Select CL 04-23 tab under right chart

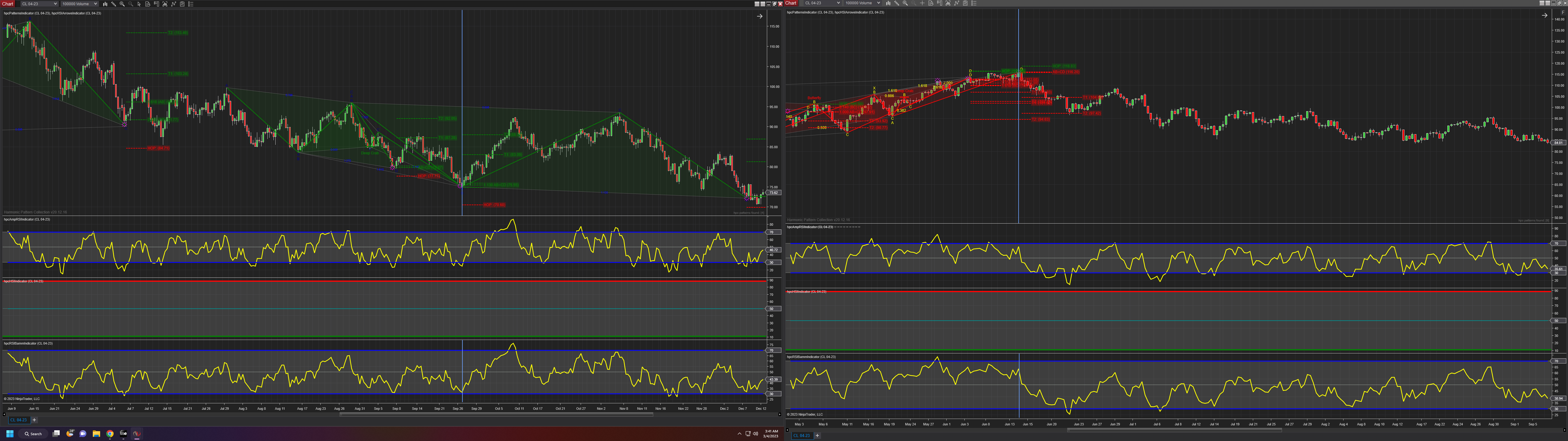coord(801,435)
